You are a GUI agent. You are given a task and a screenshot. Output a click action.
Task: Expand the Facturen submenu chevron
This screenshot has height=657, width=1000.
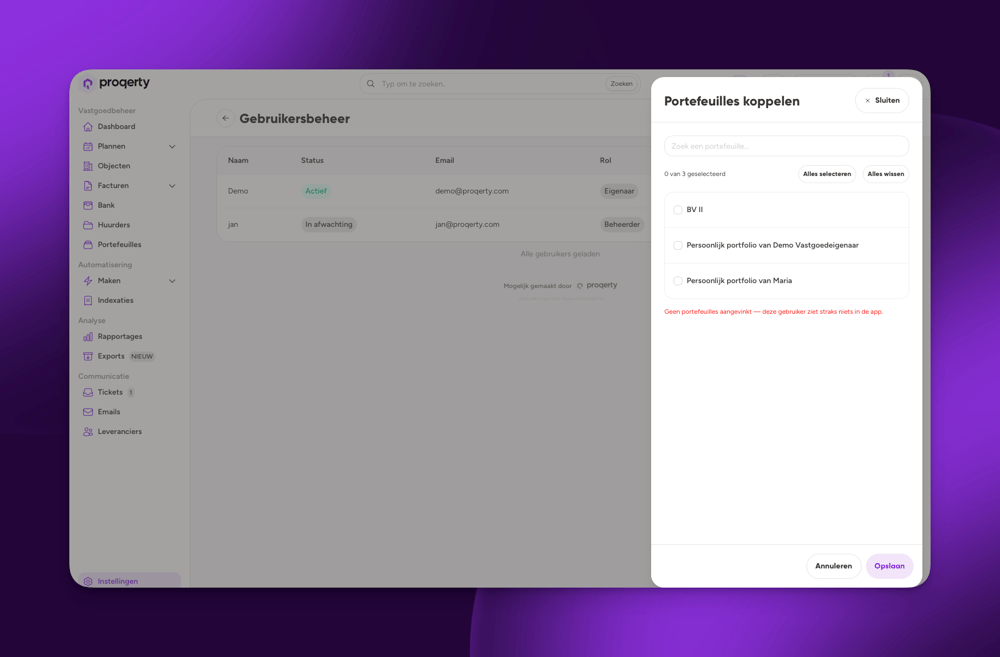[172, 186]
